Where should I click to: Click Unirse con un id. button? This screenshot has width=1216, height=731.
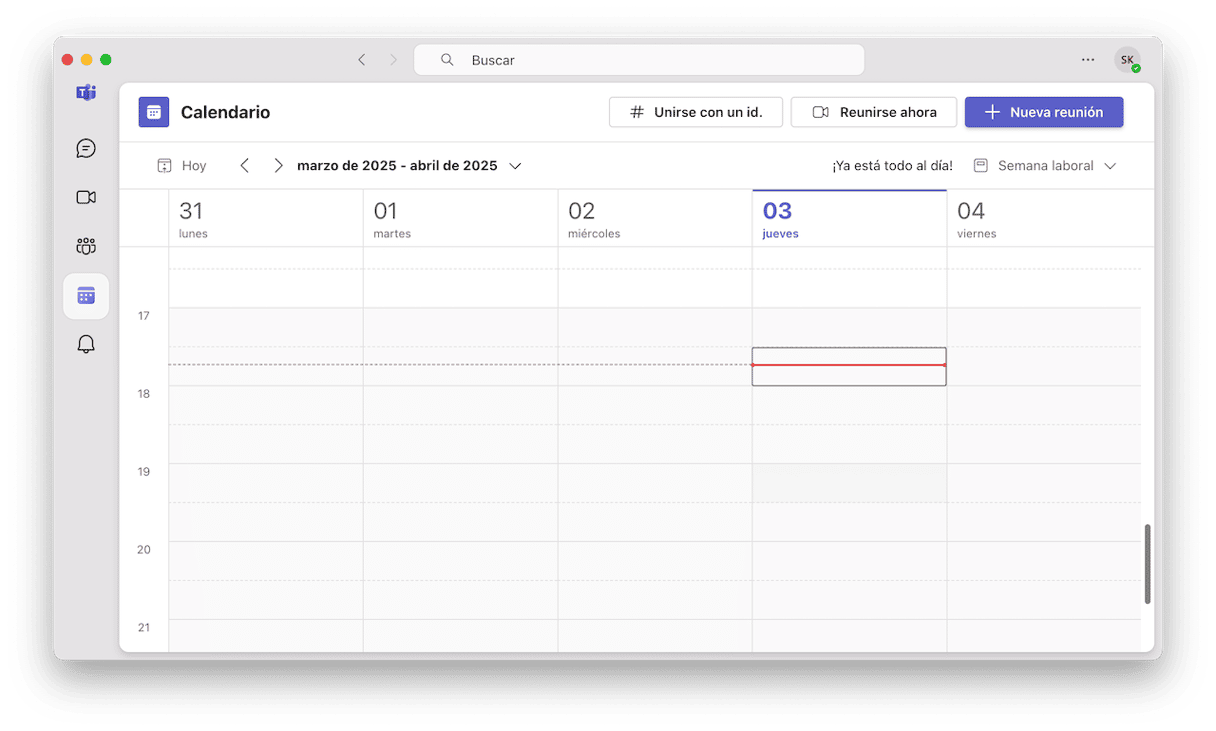coord(696,112)
